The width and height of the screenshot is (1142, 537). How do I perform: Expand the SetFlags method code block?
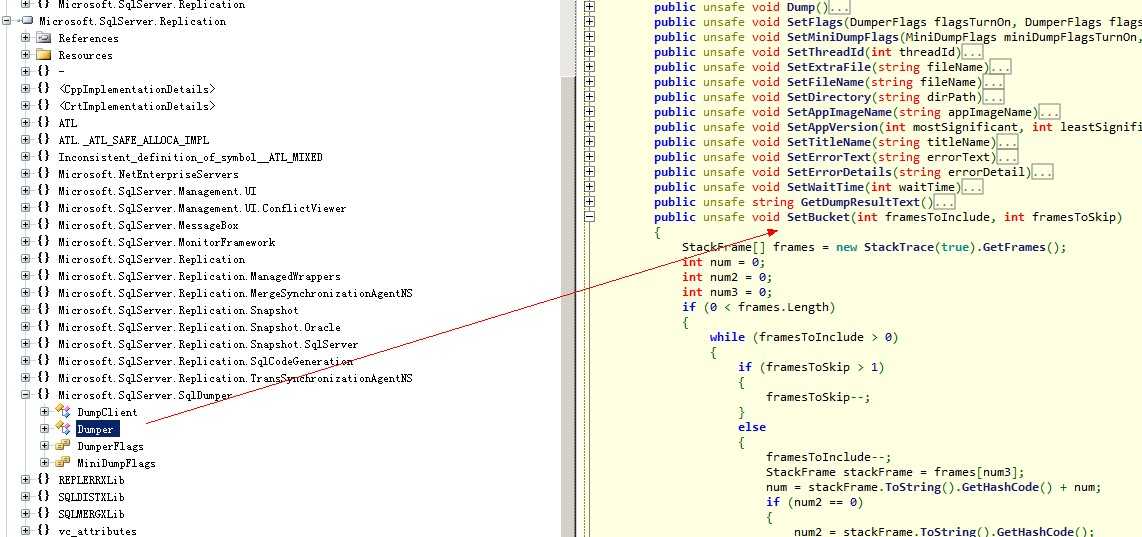pyautogui.click(x=590, y=22)
